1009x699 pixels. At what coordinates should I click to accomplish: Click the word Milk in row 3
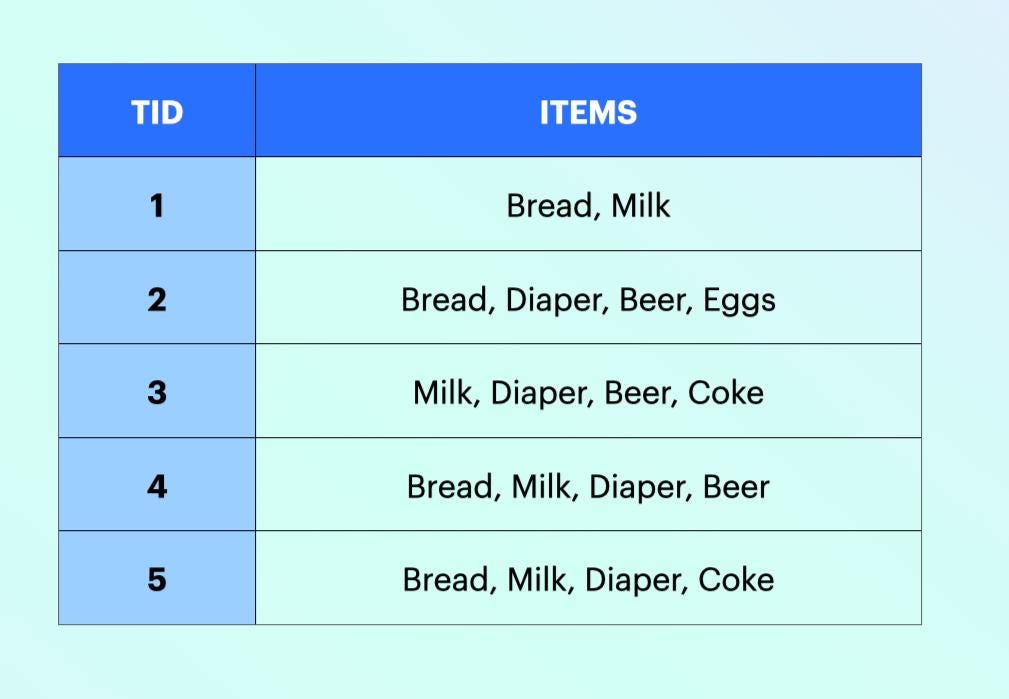click(x=443, y=393)
